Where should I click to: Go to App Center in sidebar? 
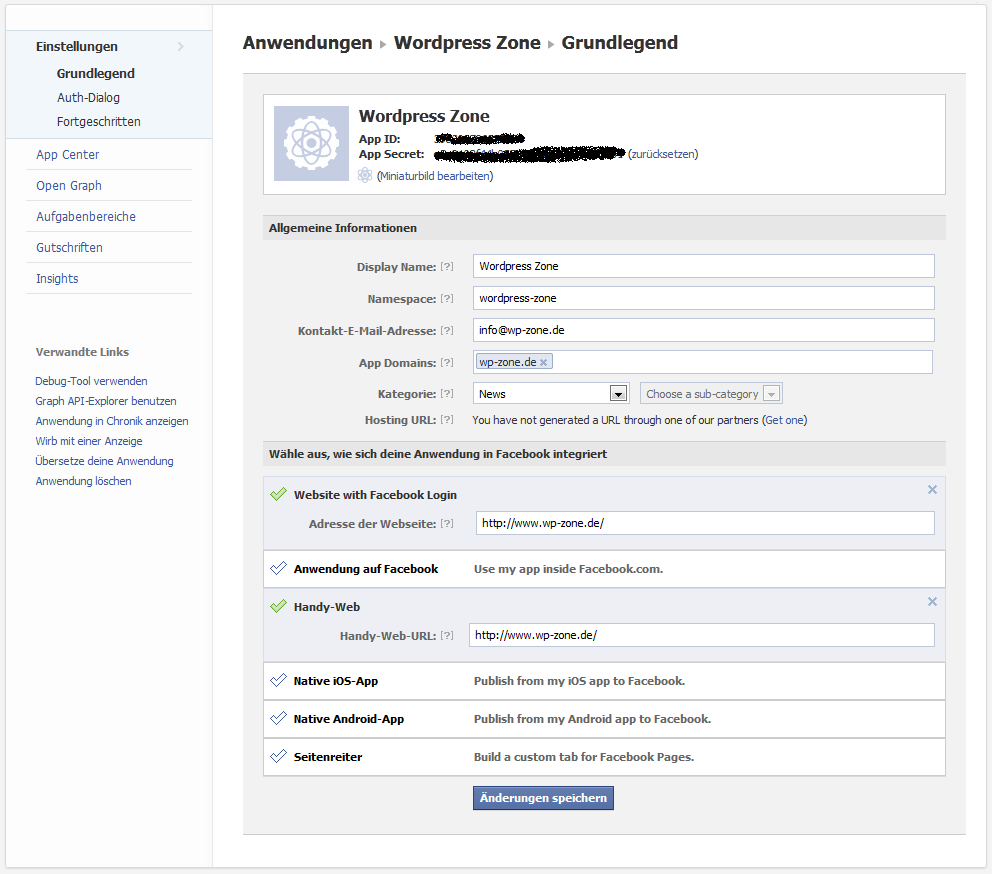(x=68, y=154)
